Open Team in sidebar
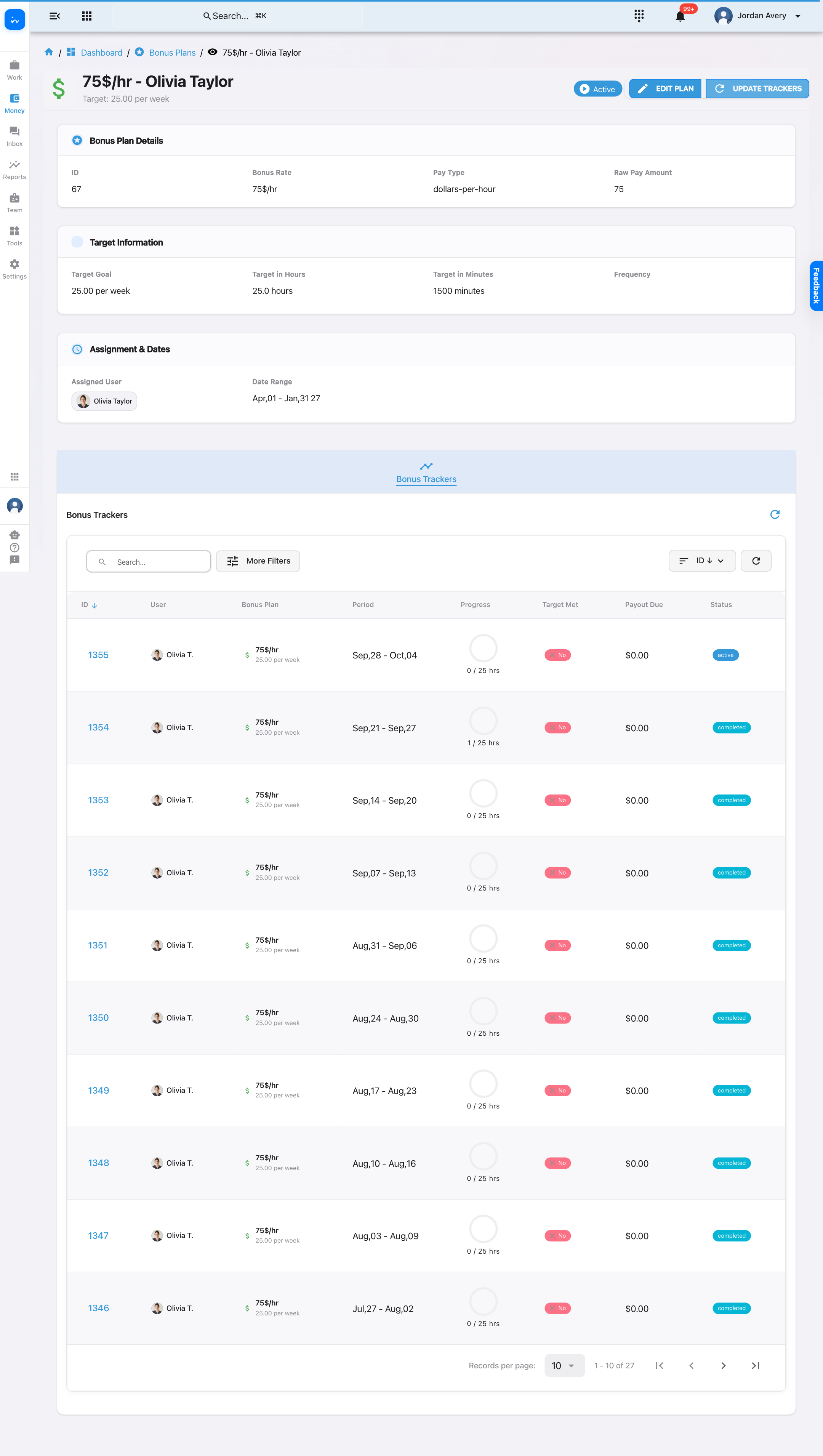 15,203
